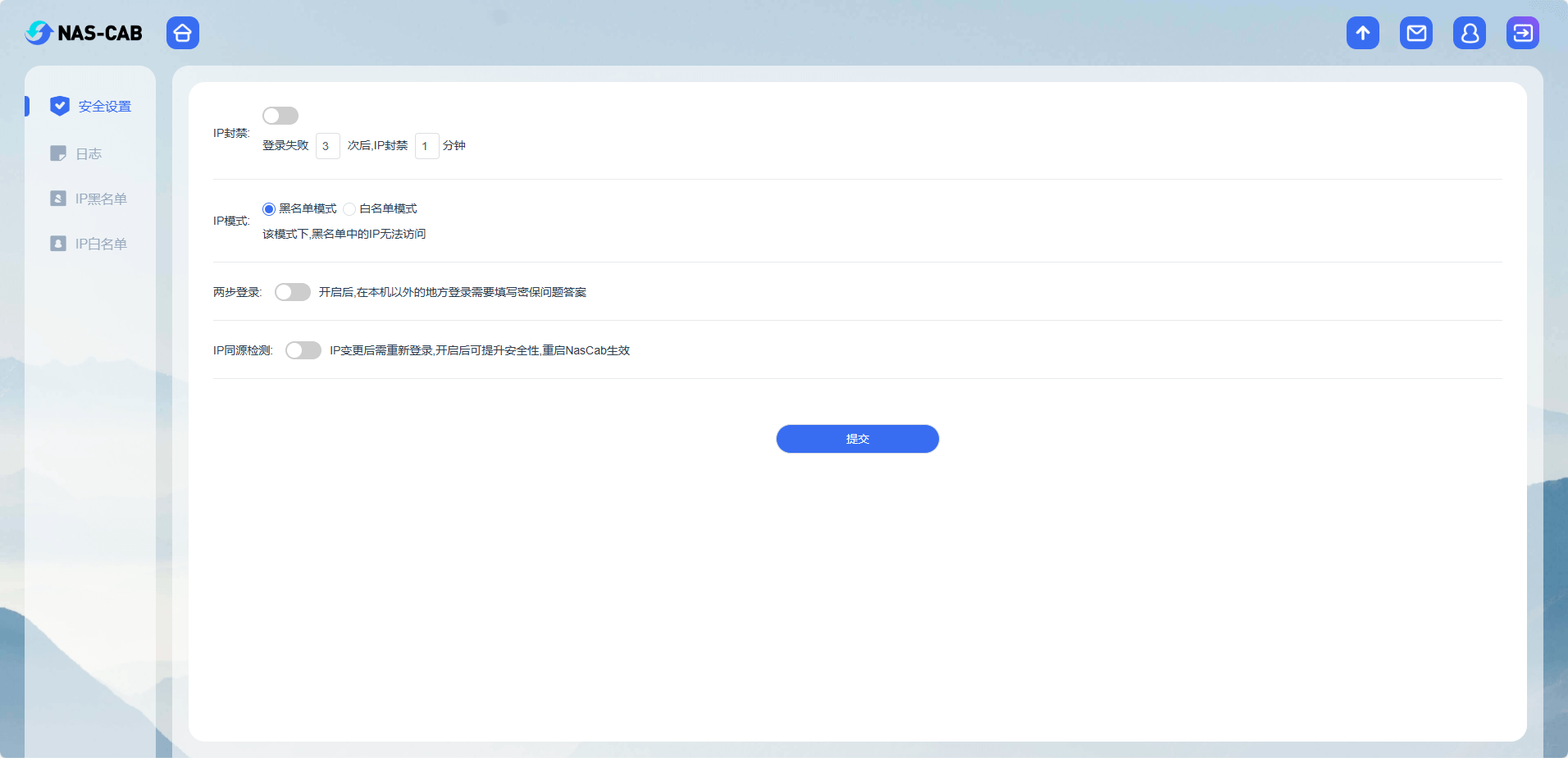Viewport: 1568px width, 758px height.
Task: Open the 日志 section in sidebar
Action: [x=88, y=153]
